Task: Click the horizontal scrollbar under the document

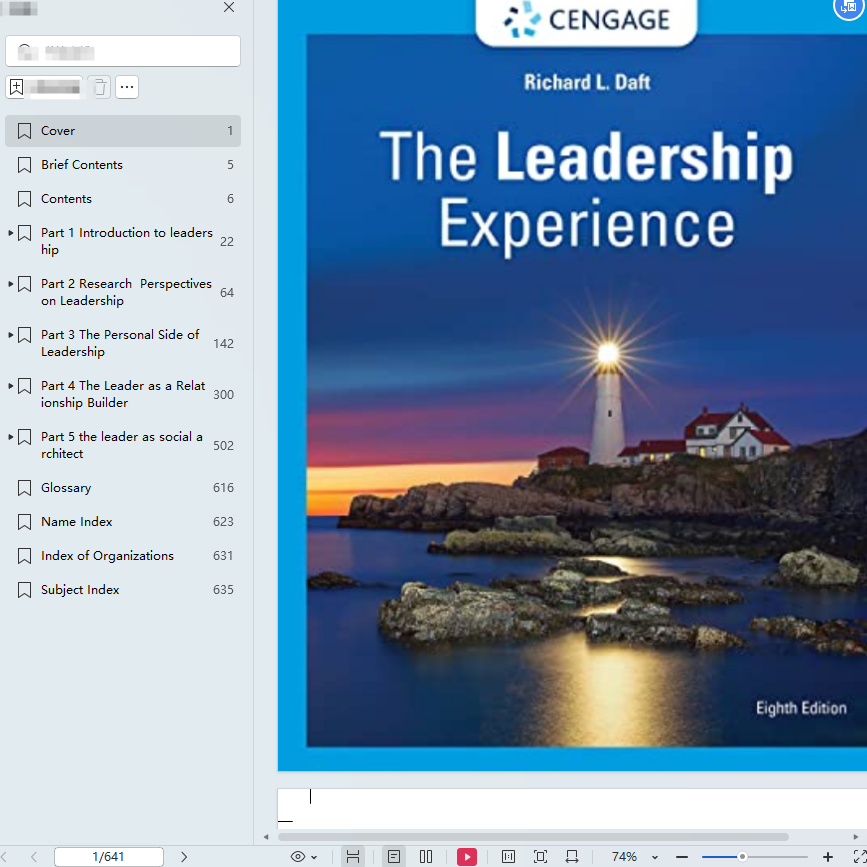Action: [533, 837]
